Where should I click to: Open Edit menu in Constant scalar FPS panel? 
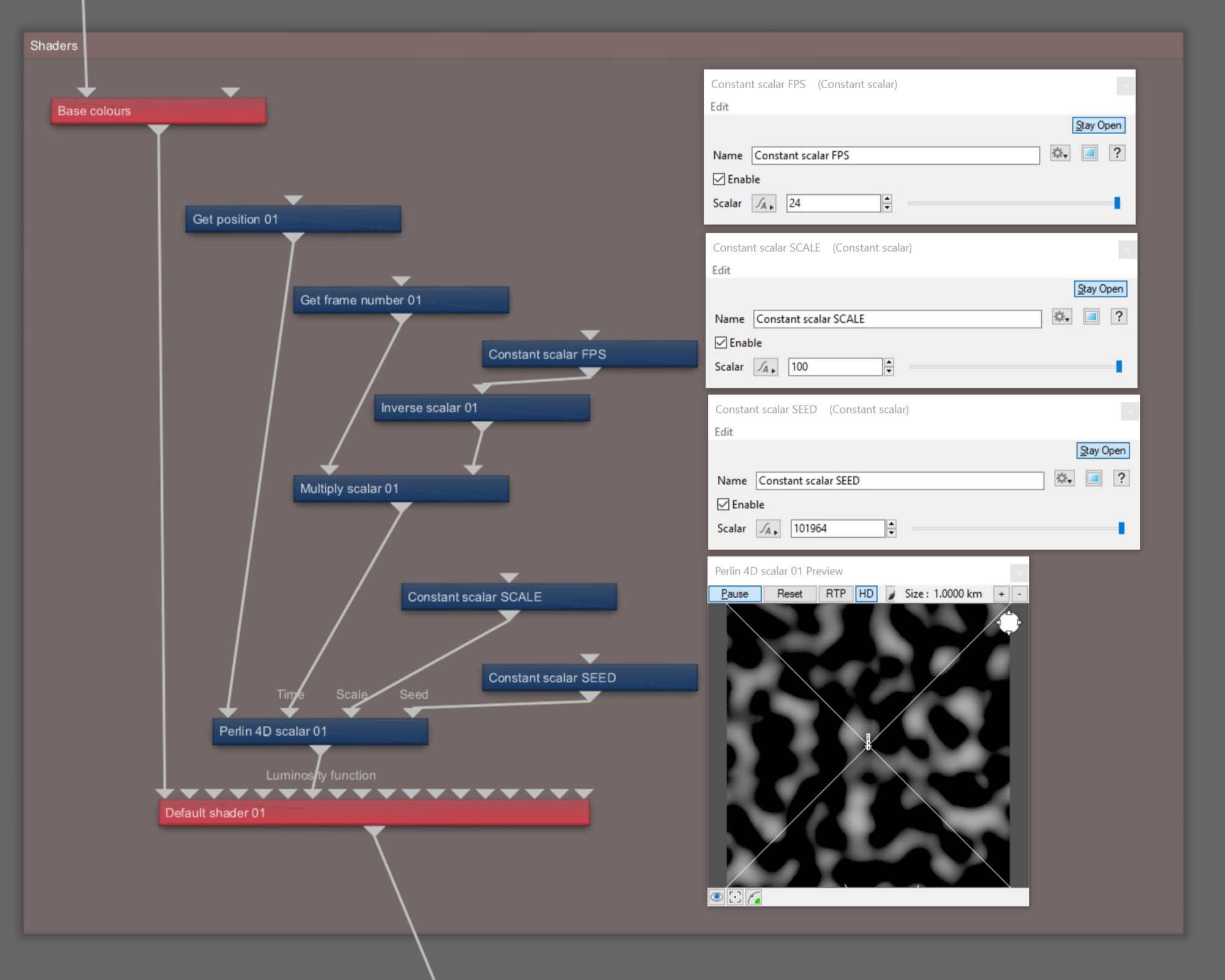click(720, 107)
